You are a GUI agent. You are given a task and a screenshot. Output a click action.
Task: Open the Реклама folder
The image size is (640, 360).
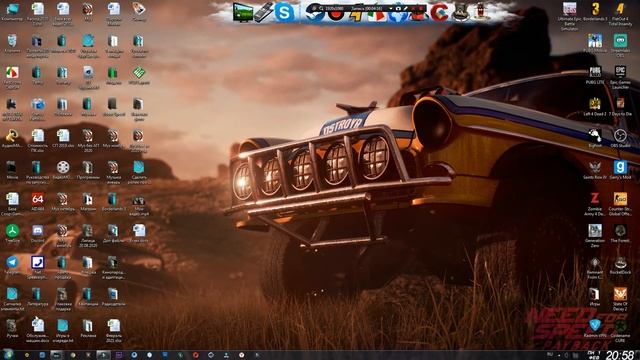coord(88,329)
